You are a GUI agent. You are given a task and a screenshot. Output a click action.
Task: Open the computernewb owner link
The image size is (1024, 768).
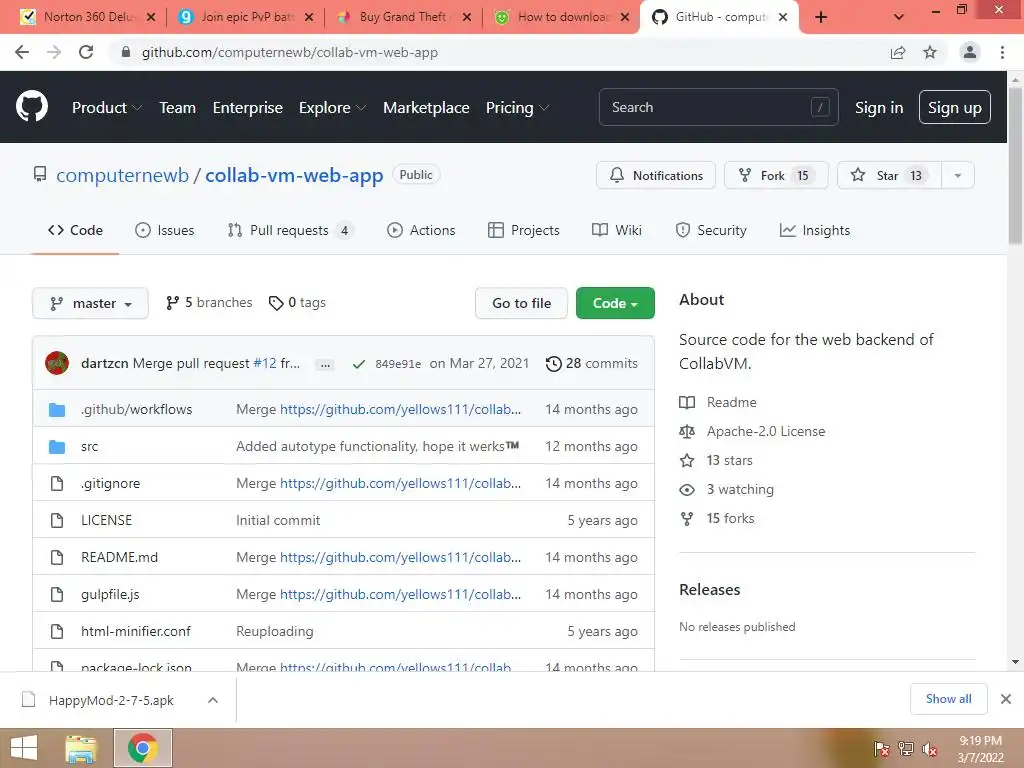122,175
